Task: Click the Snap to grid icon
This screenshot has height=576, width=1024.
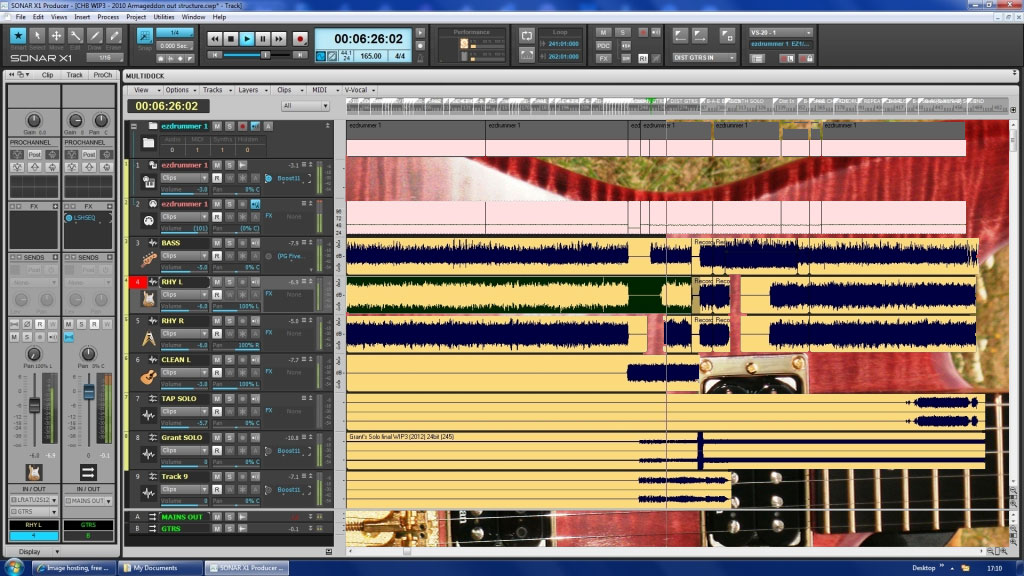Action: (146, 38)
